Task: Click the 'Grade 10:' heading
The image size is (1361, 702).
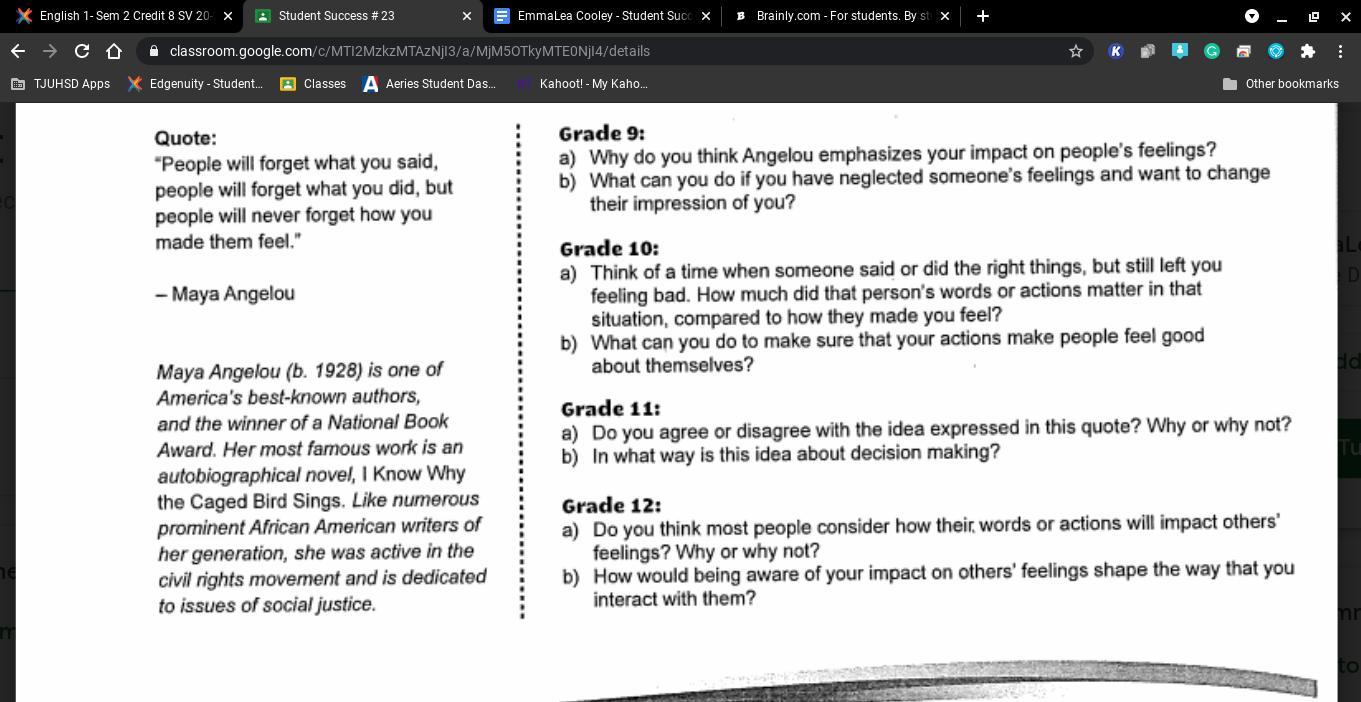Action: click(x=609, y=248)
